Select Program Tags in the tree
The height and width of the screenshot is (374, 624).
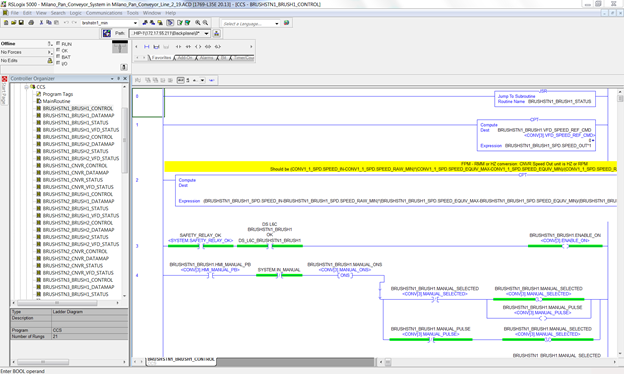pos(58,94)
